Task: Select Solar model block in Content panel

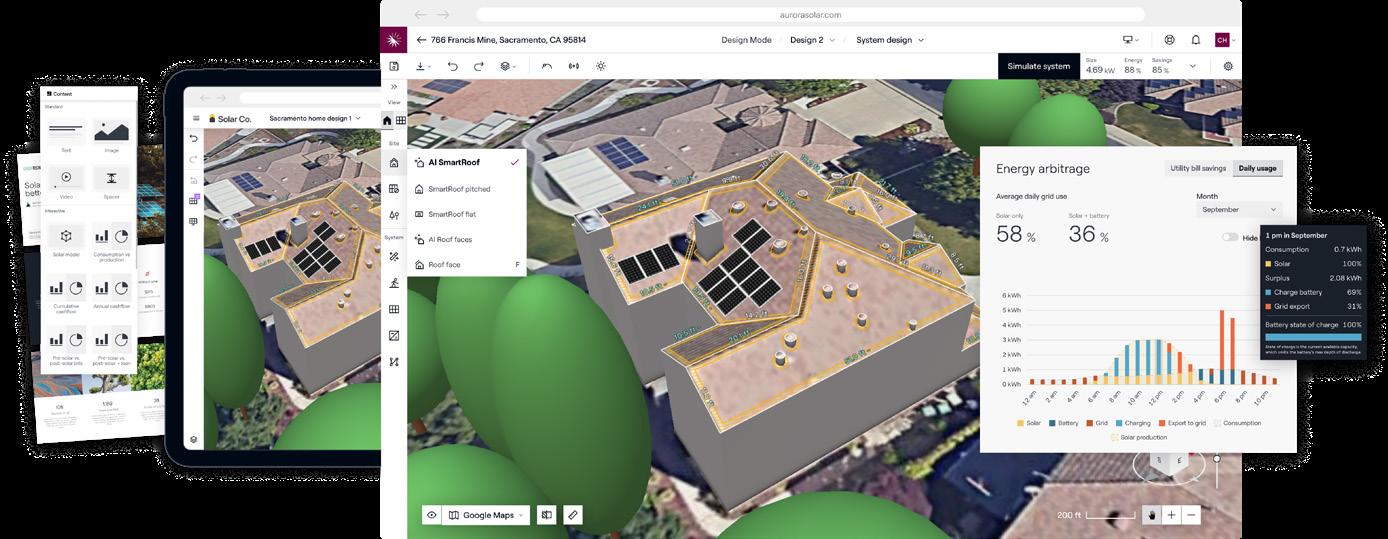Action: point(66,237)
